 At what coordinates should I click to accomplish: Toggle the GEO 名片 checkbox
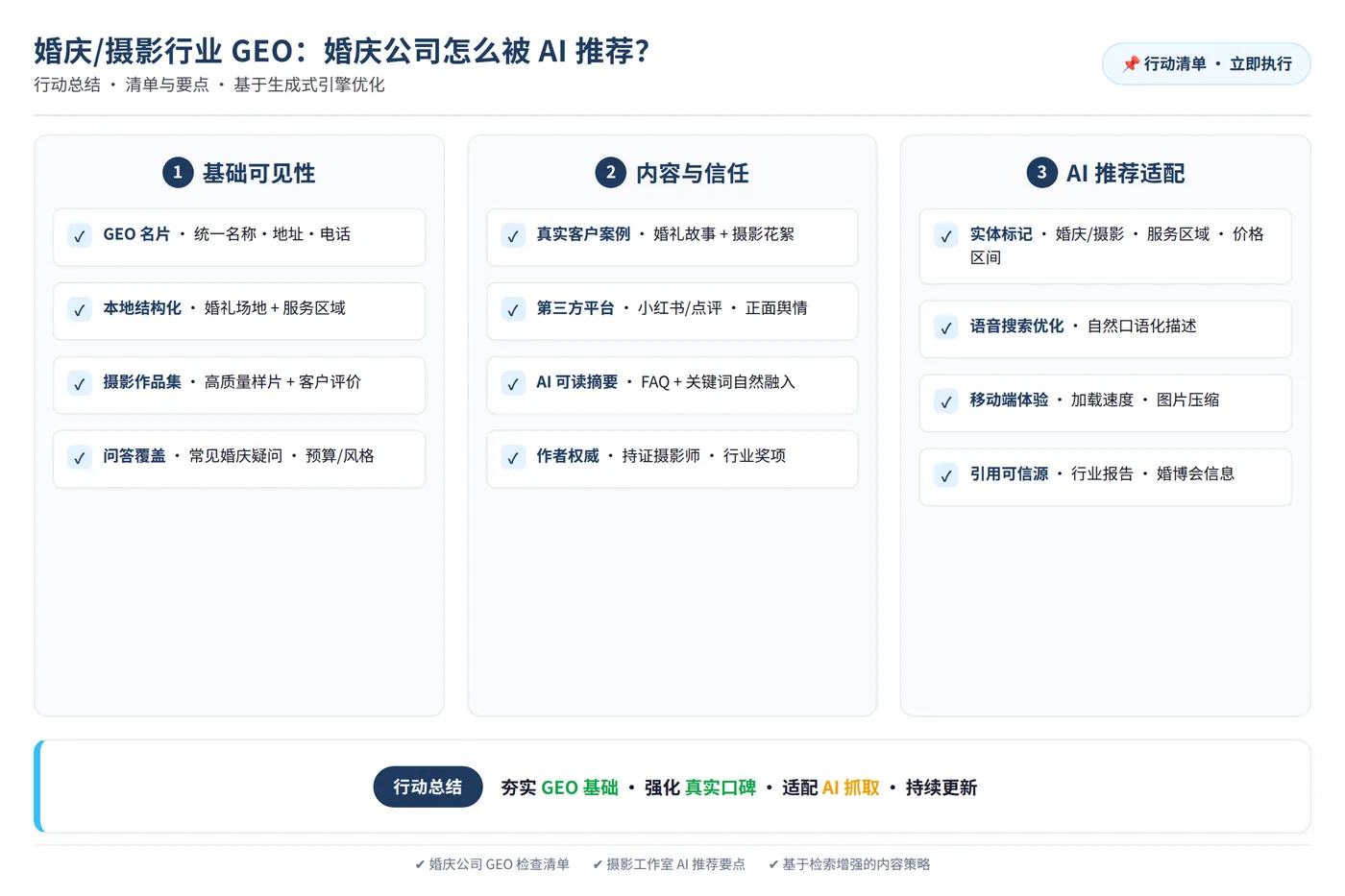point(80,235)
